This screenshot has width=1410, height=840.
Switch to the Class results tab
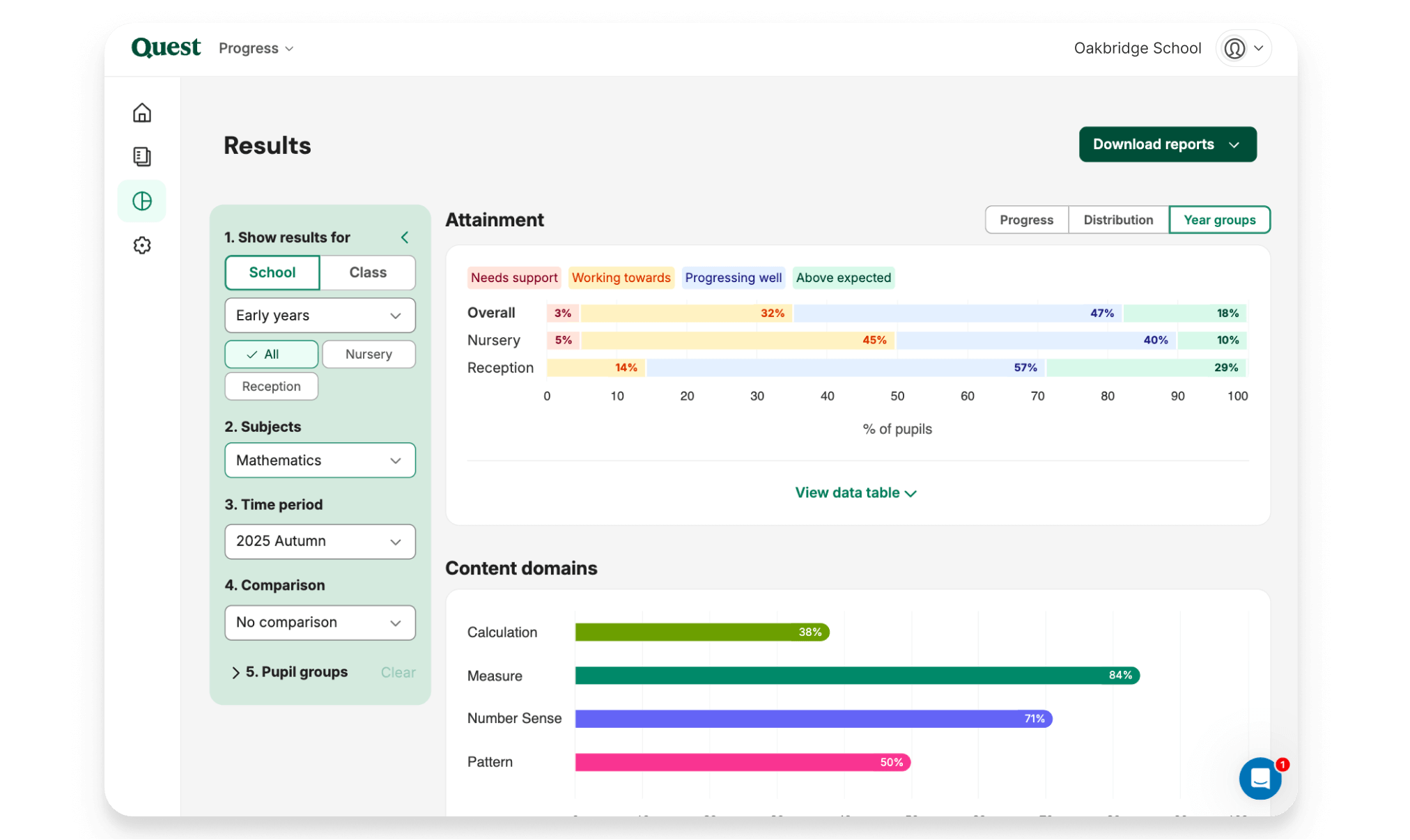[368, 272]
